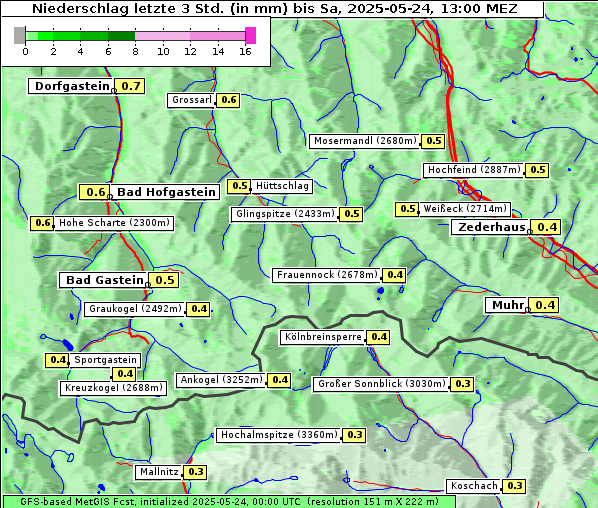Screen dimensions: 598x508
Task: Click the Niederschlag letzte 3 Std. title
Action: [274, 9]
